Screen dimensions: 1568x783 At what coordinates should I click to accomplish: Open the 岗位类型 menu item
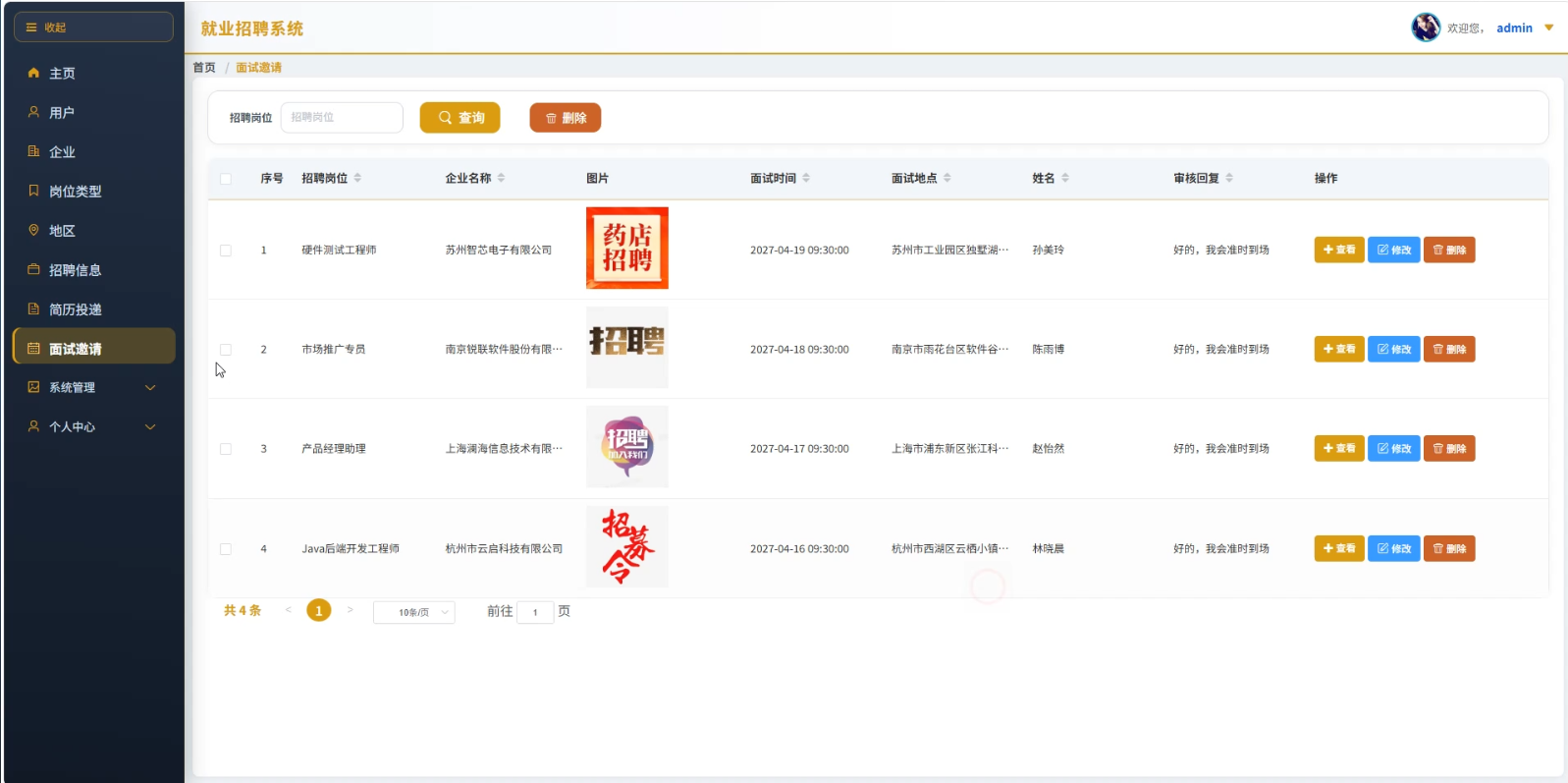93,191
